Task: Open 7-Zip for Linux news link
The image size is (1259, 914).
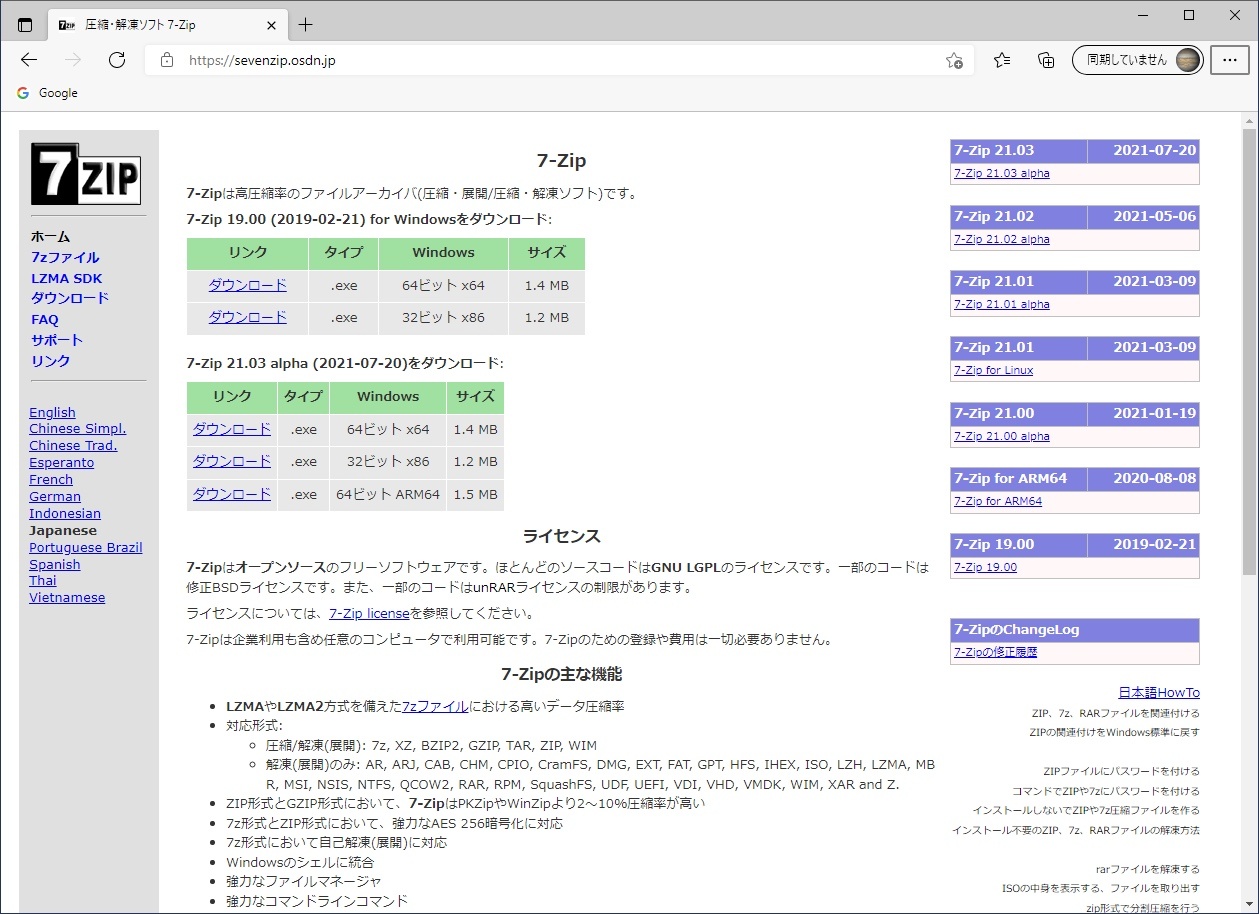Action: tap(994, 370)
